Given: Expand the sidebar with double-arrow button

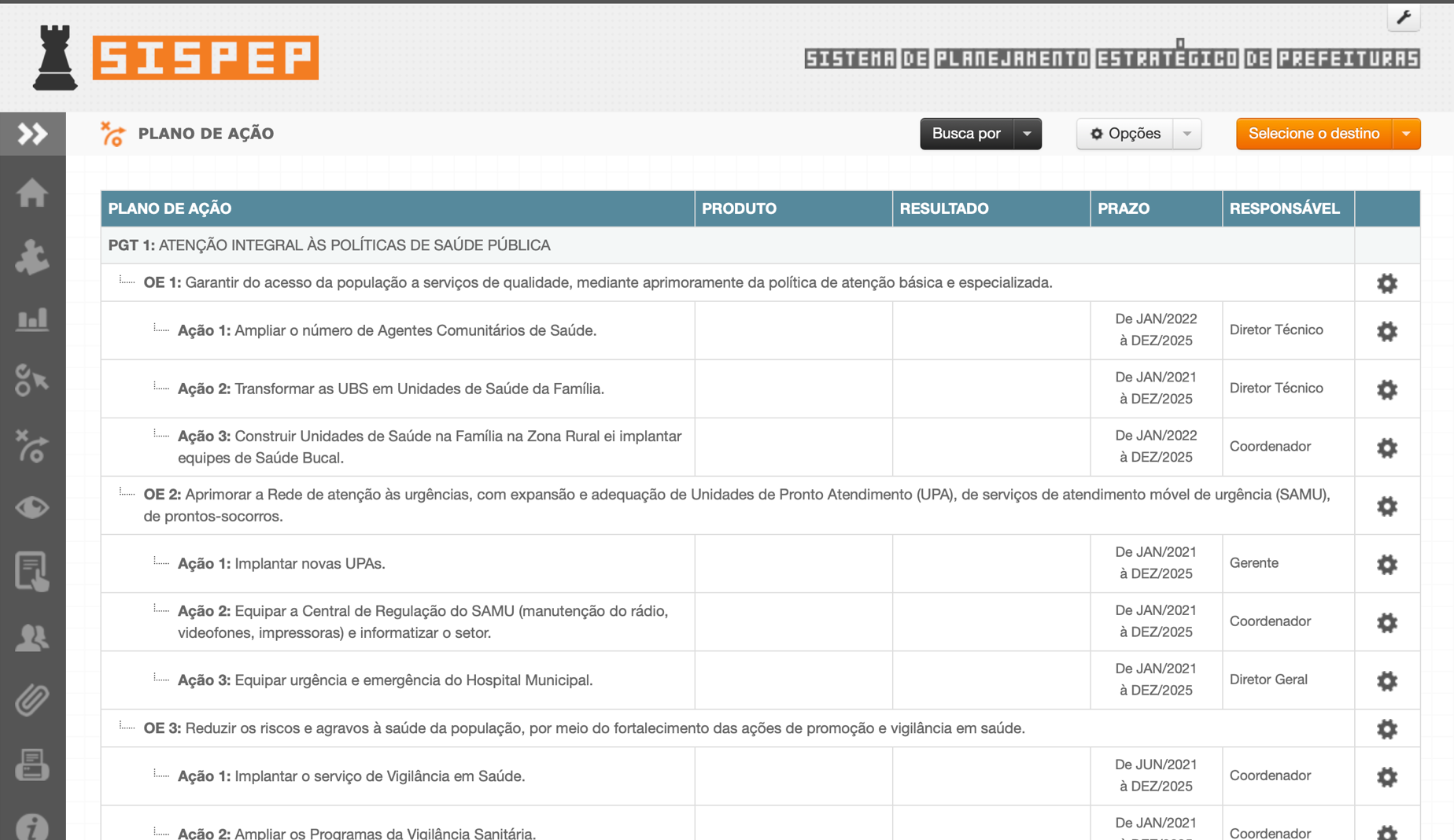Looking at the screenshot, I should pos(32,134).
